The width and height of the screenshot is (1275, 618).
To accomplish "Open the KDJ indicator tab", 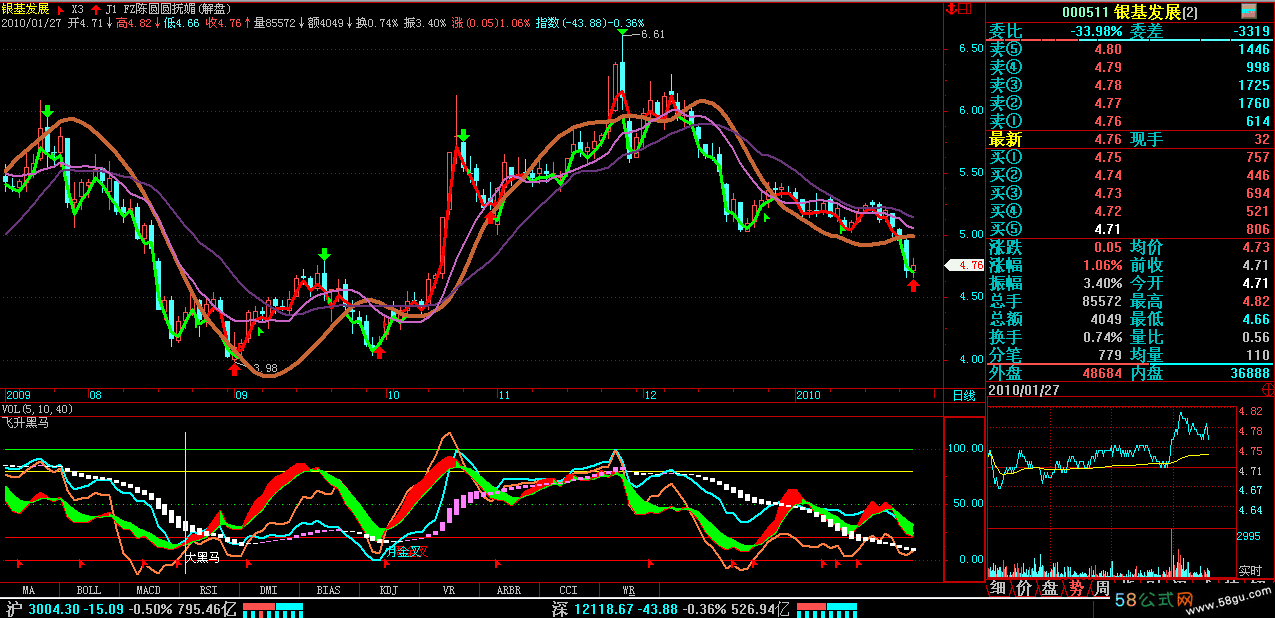I will point(388,590).
